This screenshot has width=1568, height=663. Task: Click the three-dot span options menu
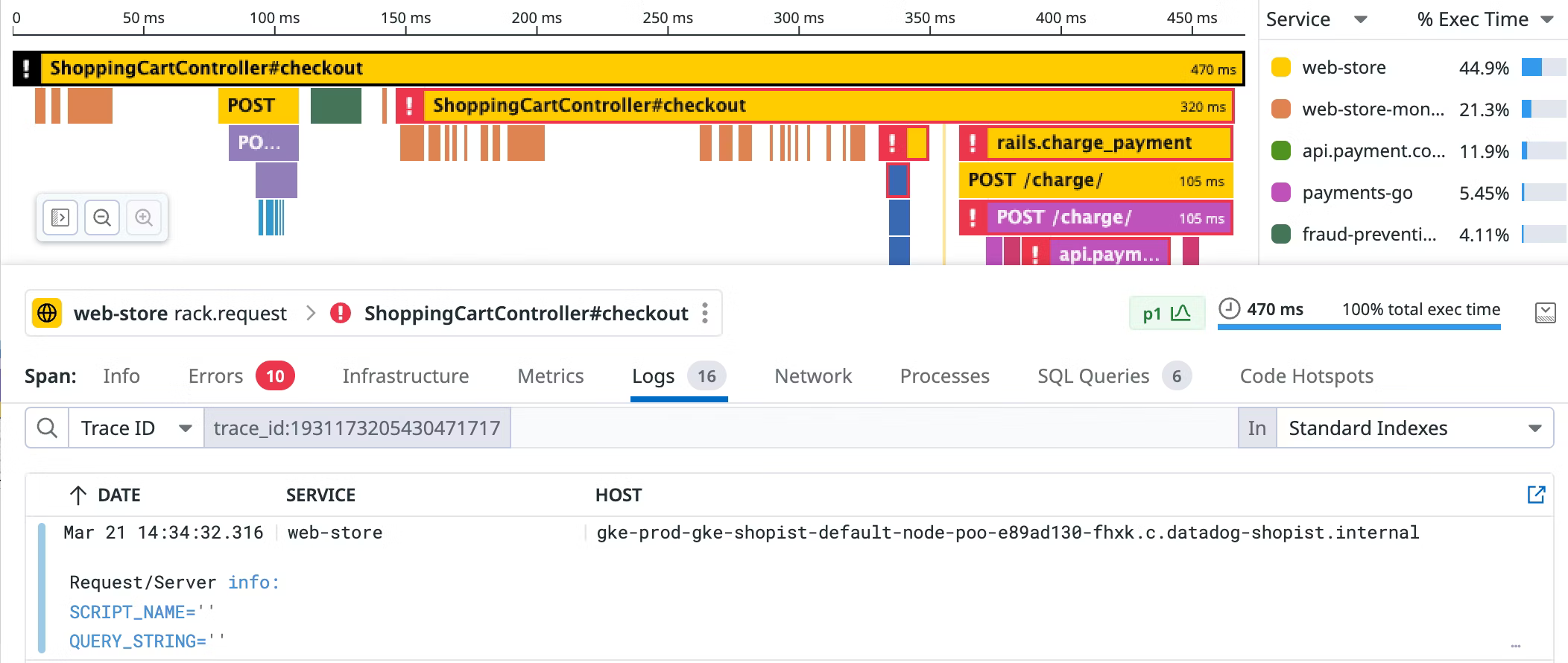(704, 314)
